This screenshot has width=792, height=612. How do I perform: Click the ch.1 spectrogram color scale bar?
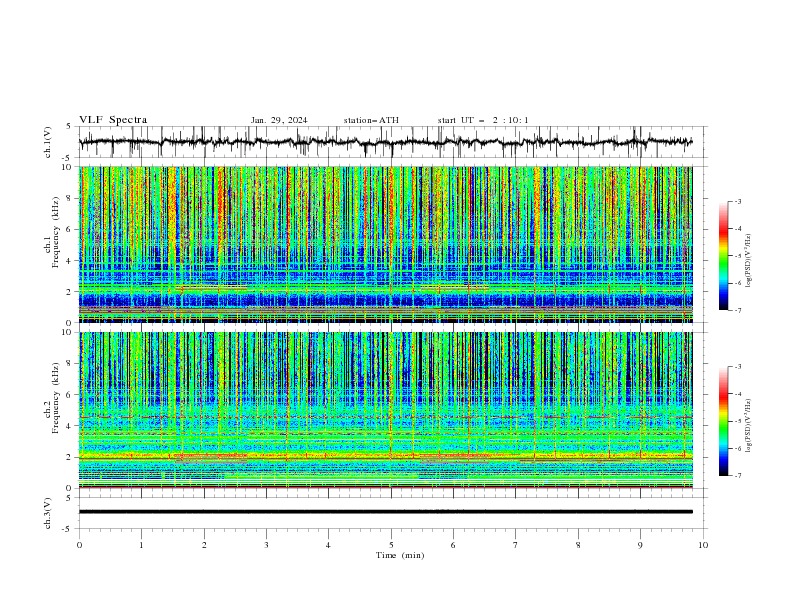pyautogui.click(x=723, y=255)
